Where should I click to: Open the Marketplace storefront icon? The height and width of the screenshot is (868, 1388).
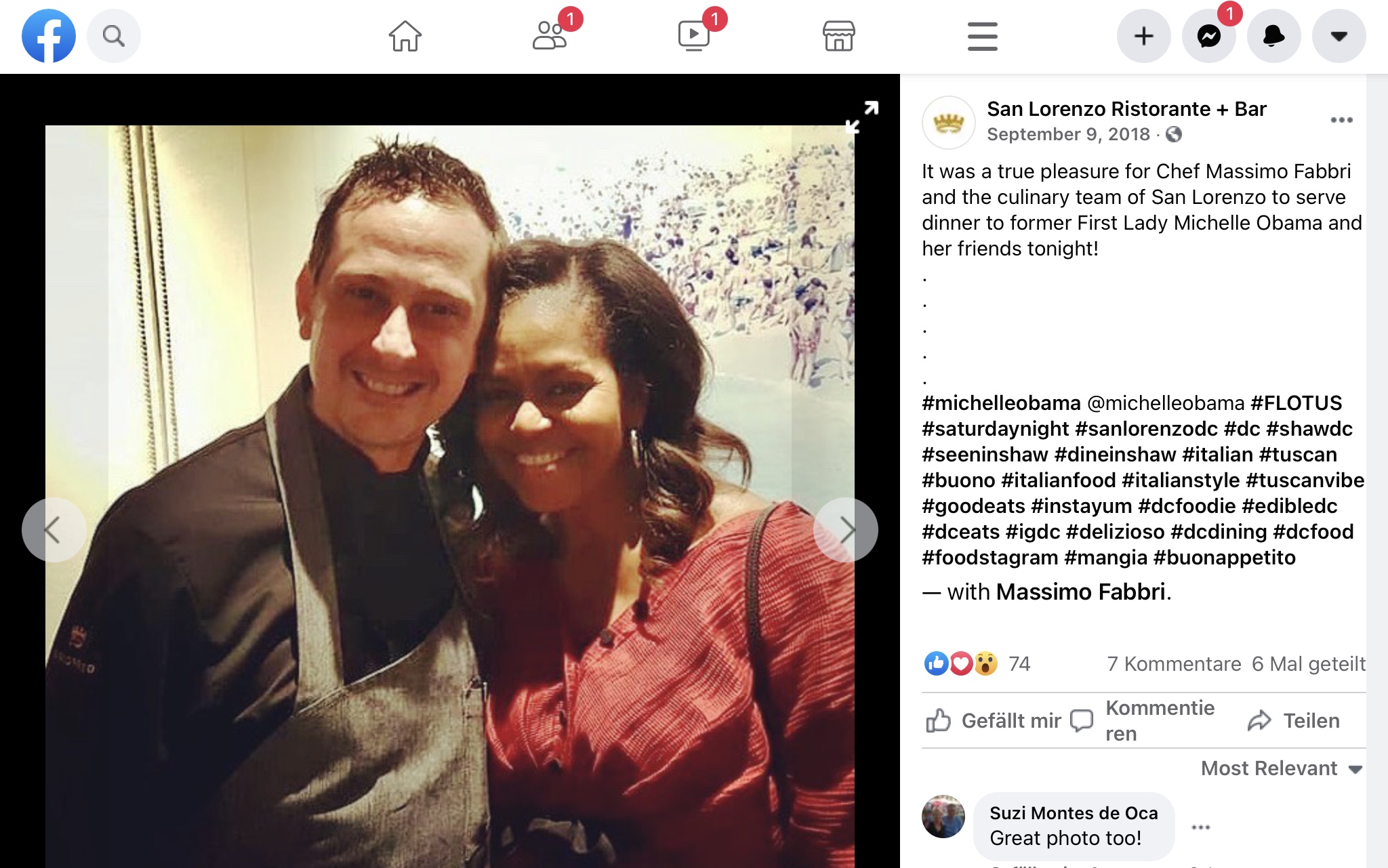(838, 36)
